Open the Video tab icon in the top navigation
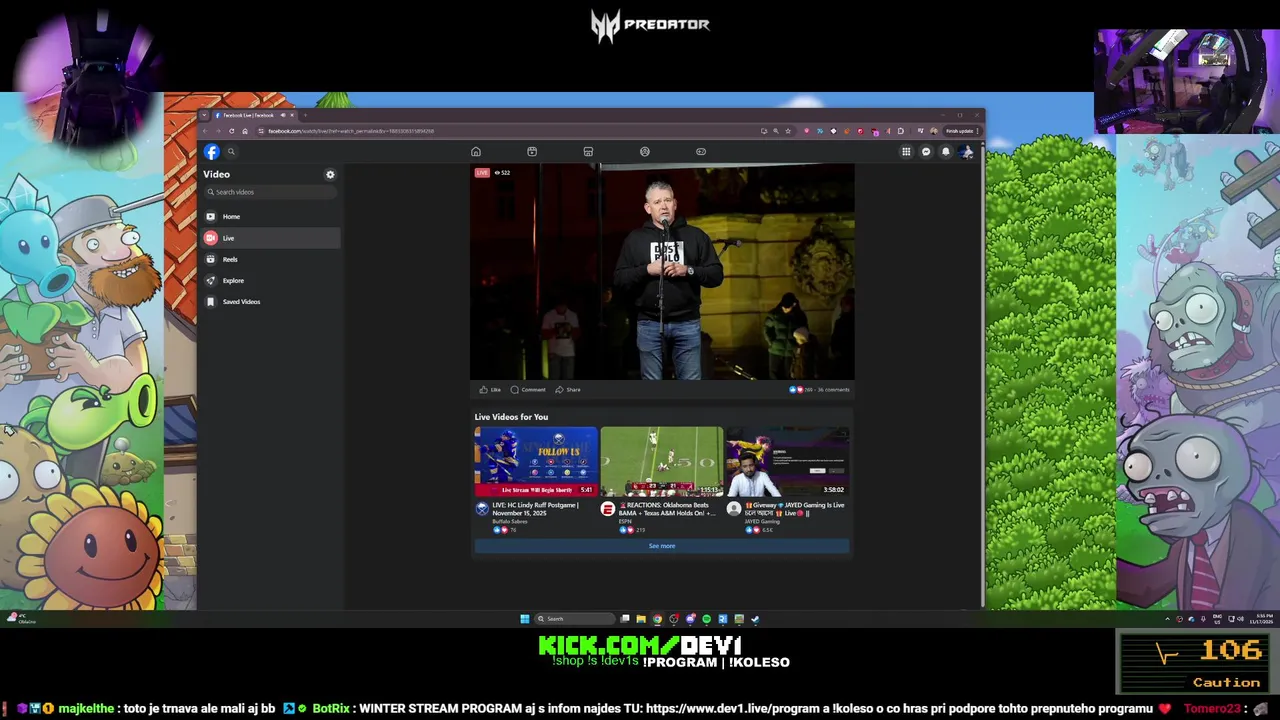The width and height of the screenshot is (1280, 720). tap(532, 152)
